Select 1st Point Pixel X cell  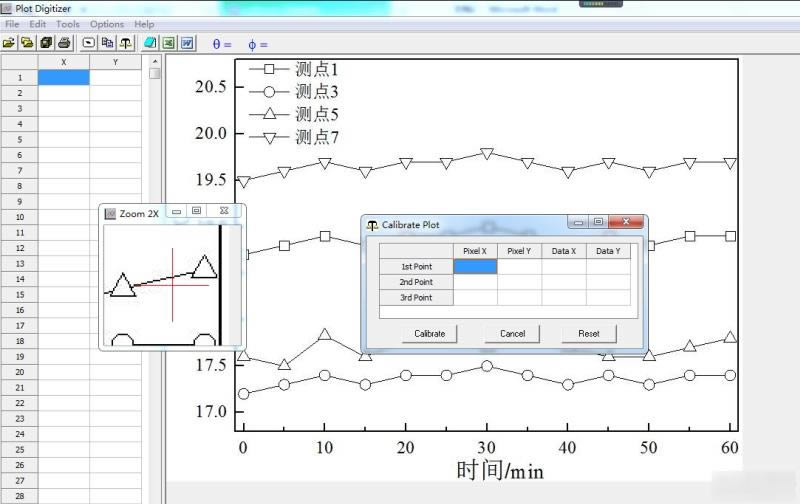pyautogui.click(x=475, y=266)
